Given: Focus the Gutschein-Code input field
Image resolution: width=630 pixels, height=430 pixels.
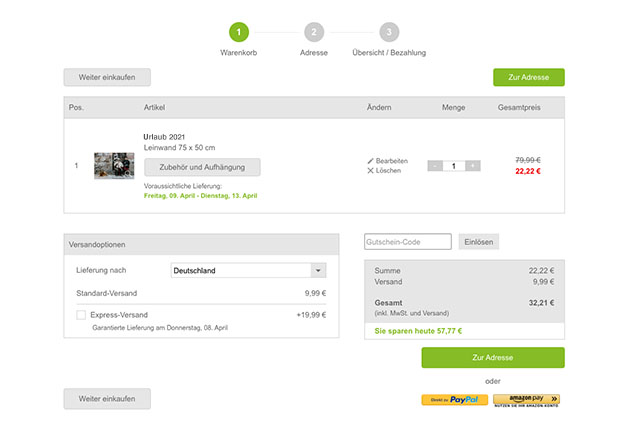Looking at the screenshot, I should coord(408,242).
